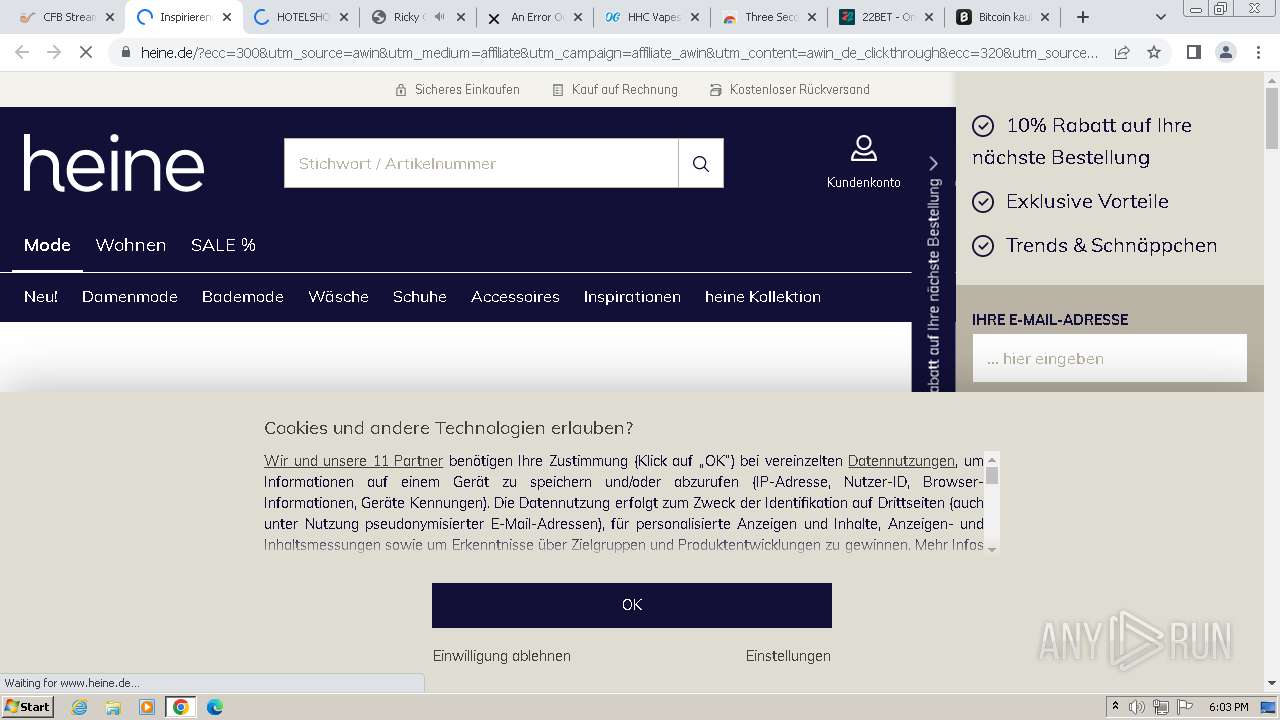Open Accessoires submenu

pos(515,297)
